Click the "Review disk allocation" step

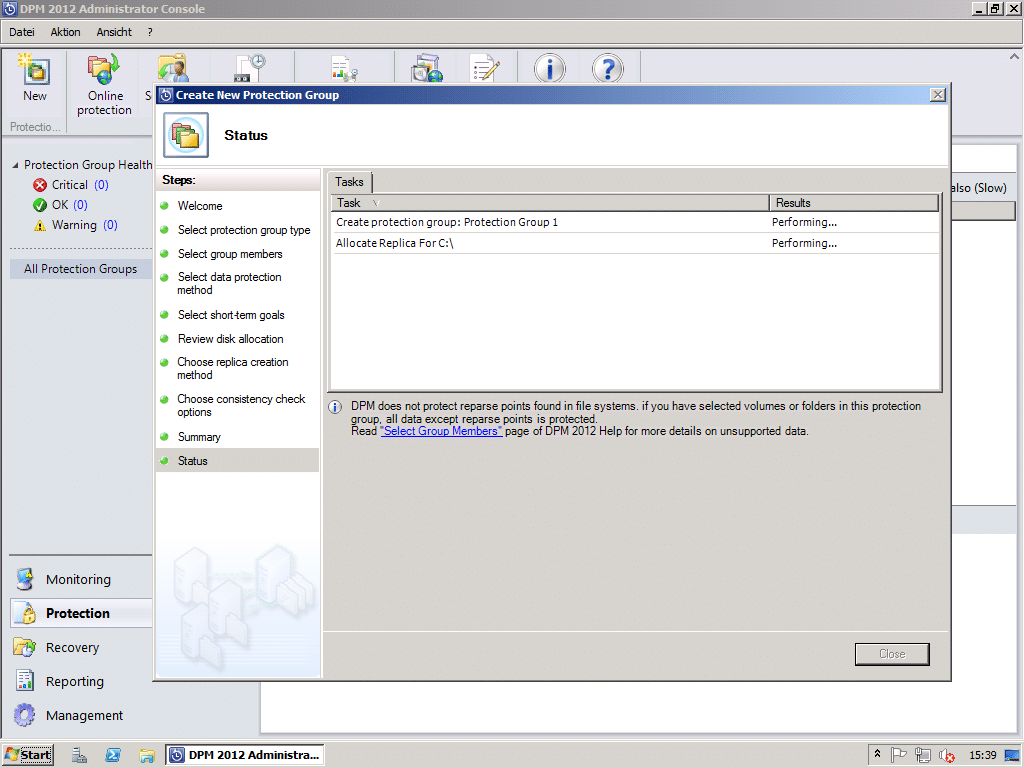click(231, 339)
